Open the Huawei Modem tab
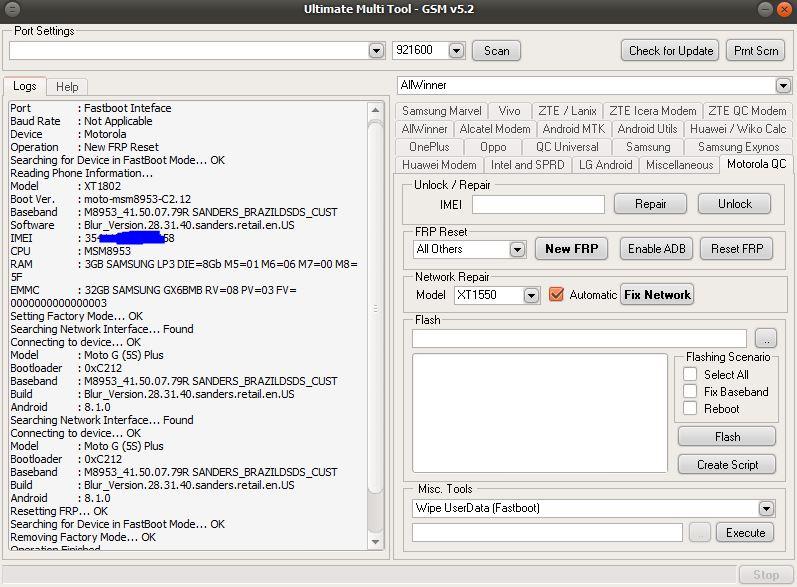 439,165
